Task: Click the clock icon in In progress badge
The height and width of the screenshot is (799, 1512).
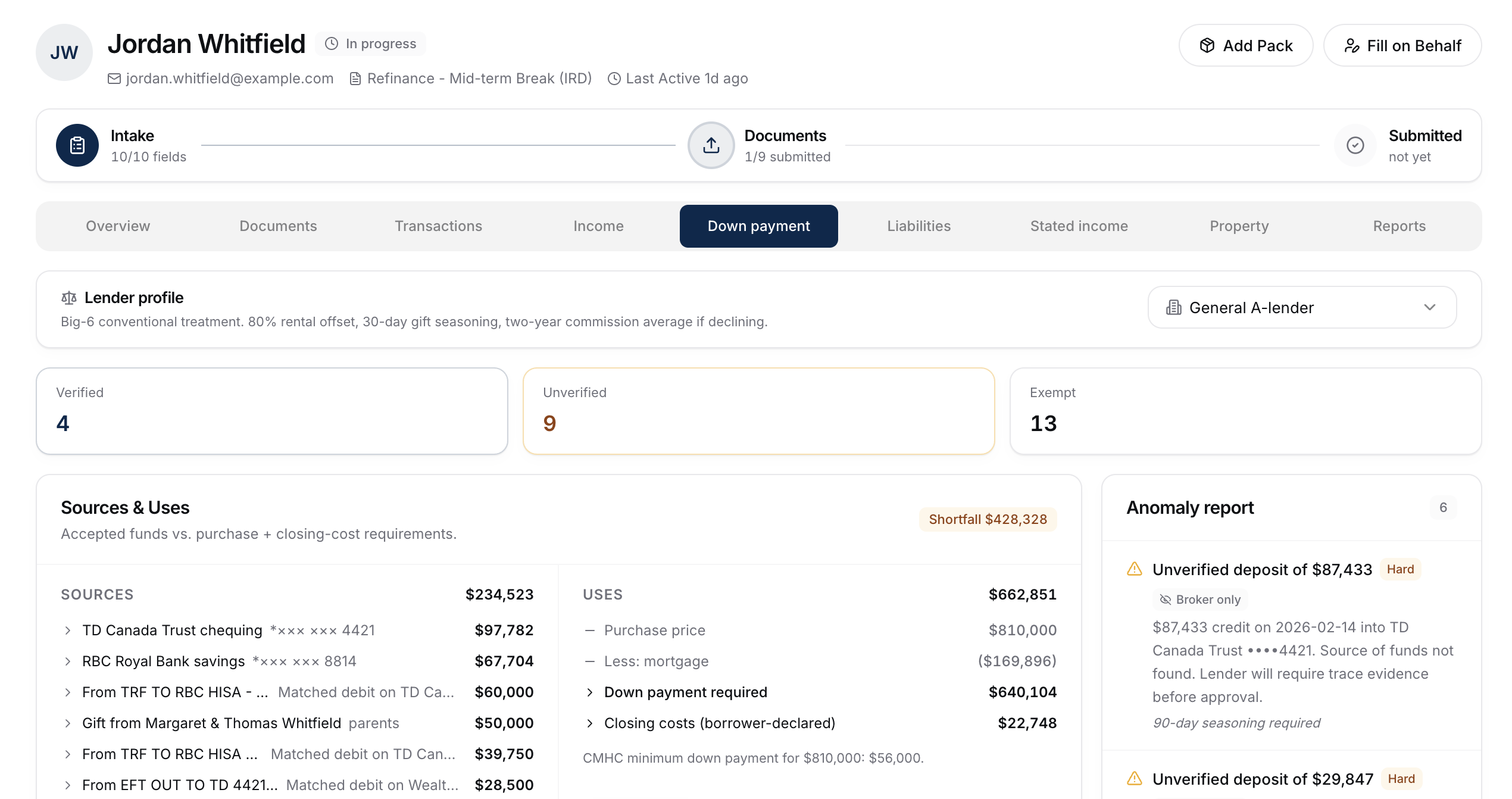Action: coord(332,44)
